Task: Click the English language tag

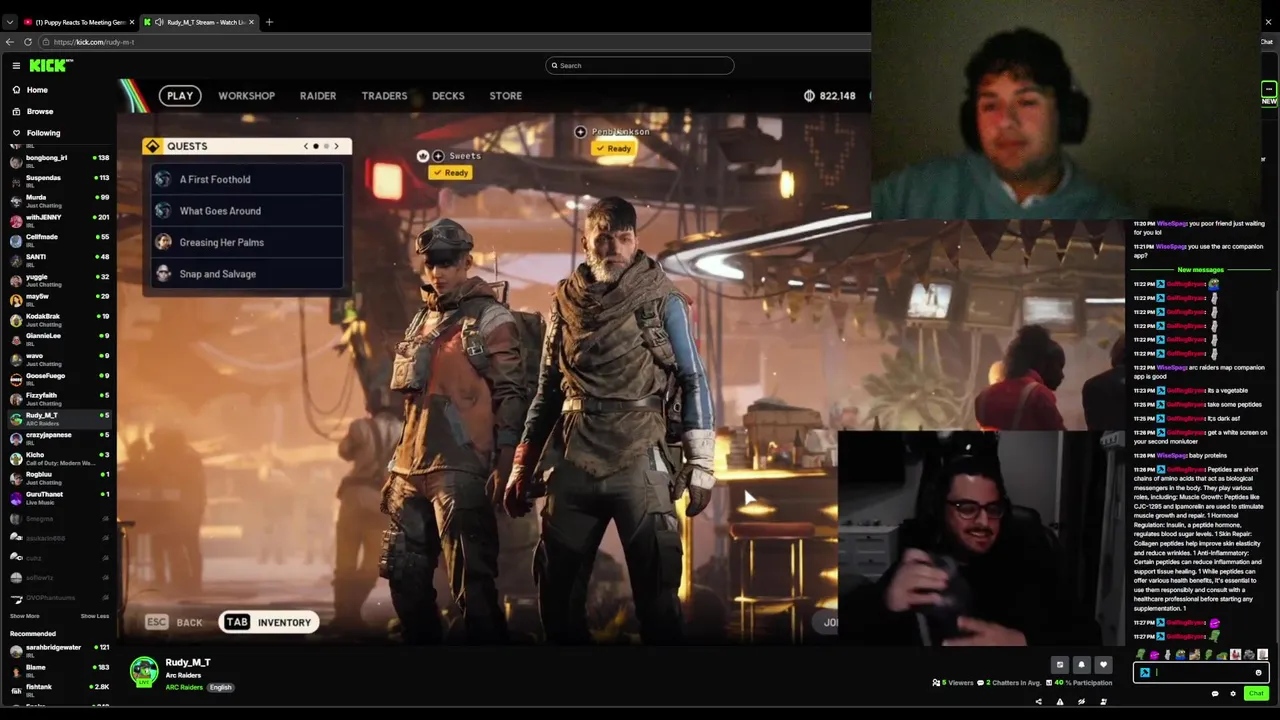Action: click(220, 687)
